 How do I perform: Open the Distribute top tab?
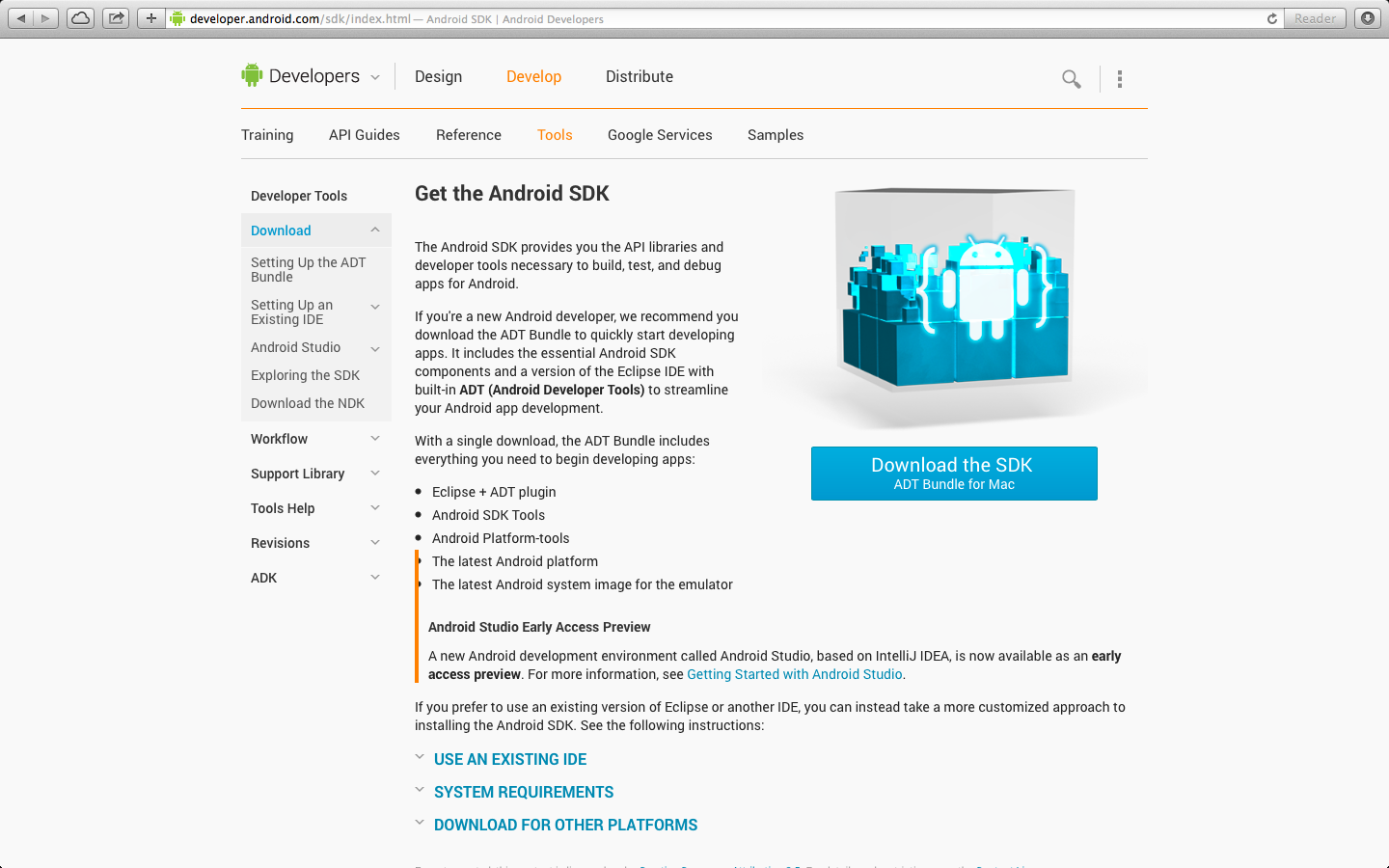pos(640,76)
